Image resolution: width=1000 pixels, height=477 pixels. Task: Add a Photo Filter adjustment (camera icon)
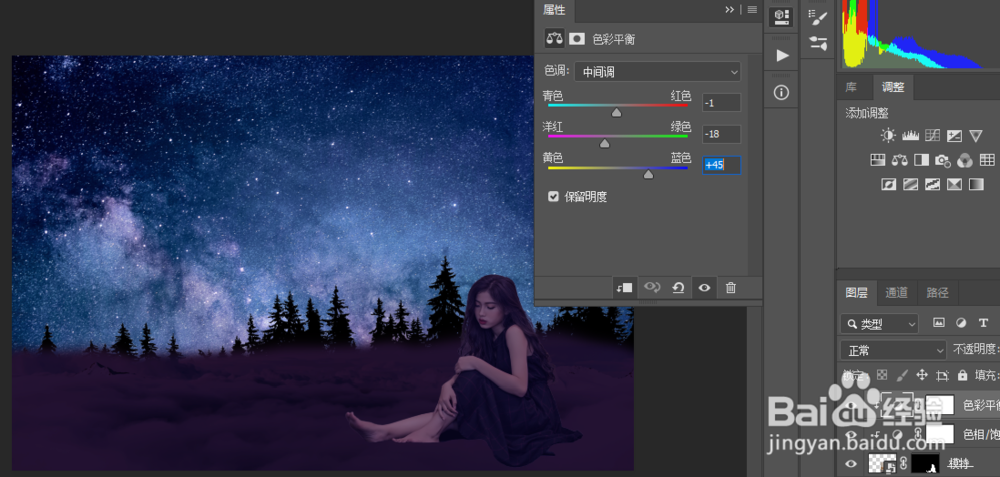coord(943,160)
